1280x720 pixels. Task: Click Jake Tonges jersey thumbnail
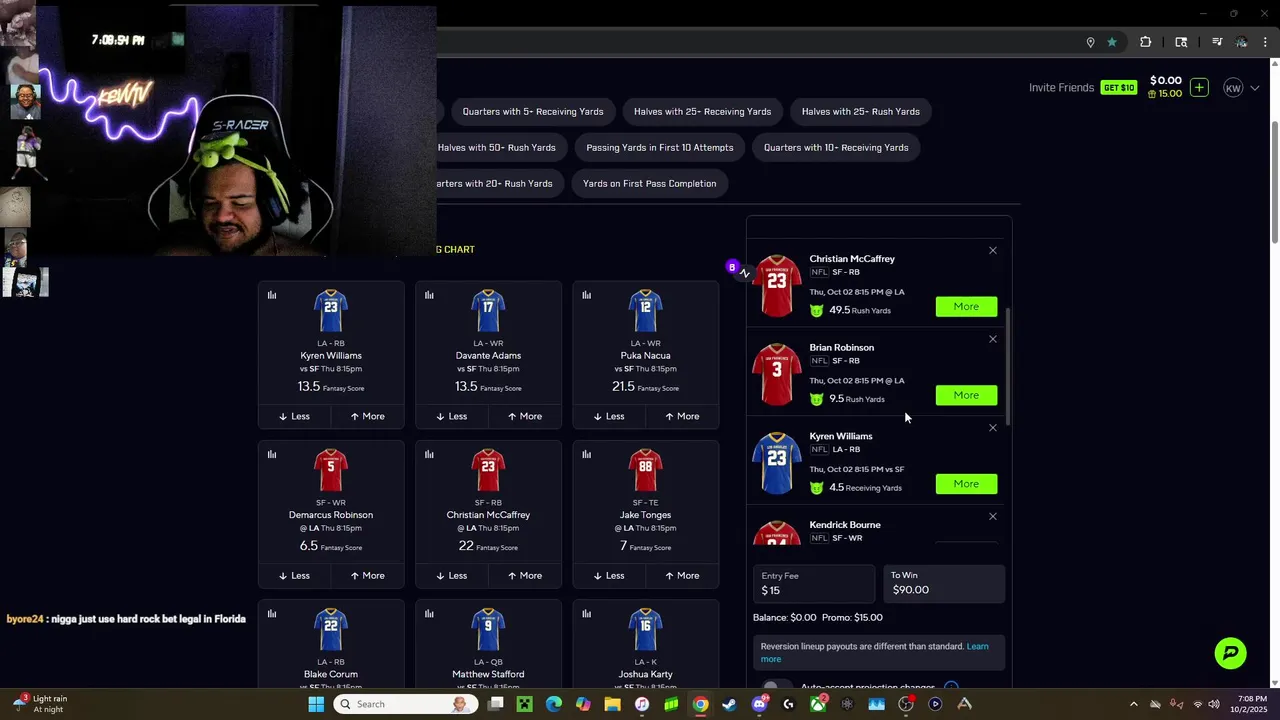pyautogui.click(x=645, y=470)
